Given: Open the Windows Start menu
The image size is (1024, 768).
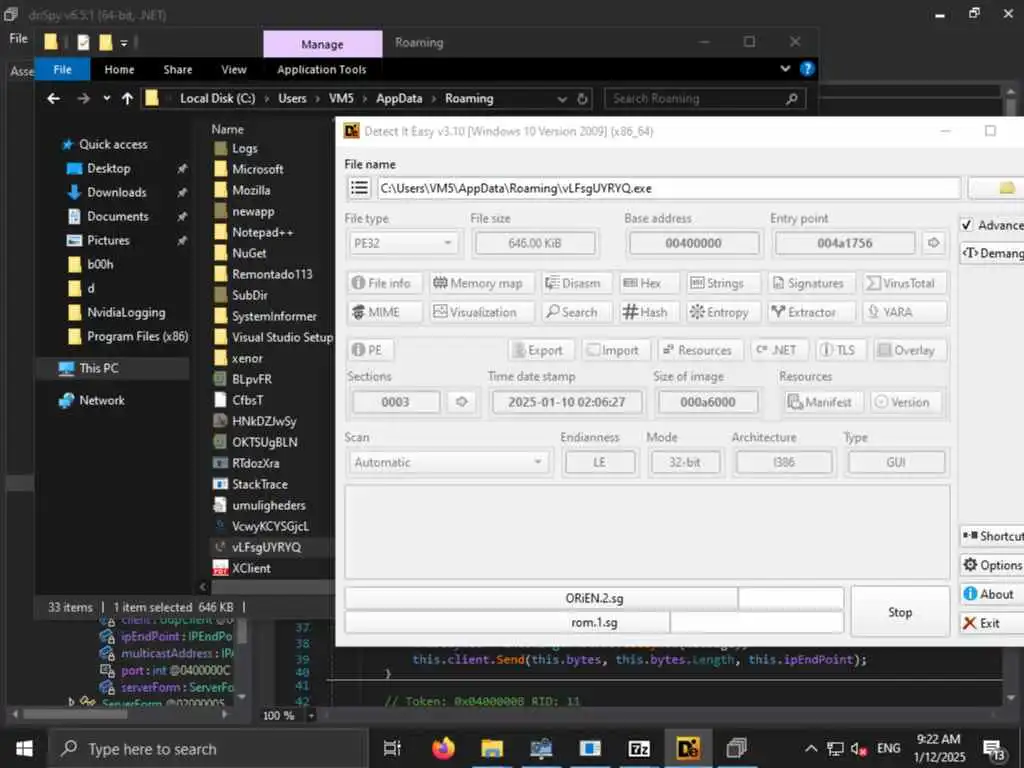Looking at the screenshot, I should [x=24, y=748].
